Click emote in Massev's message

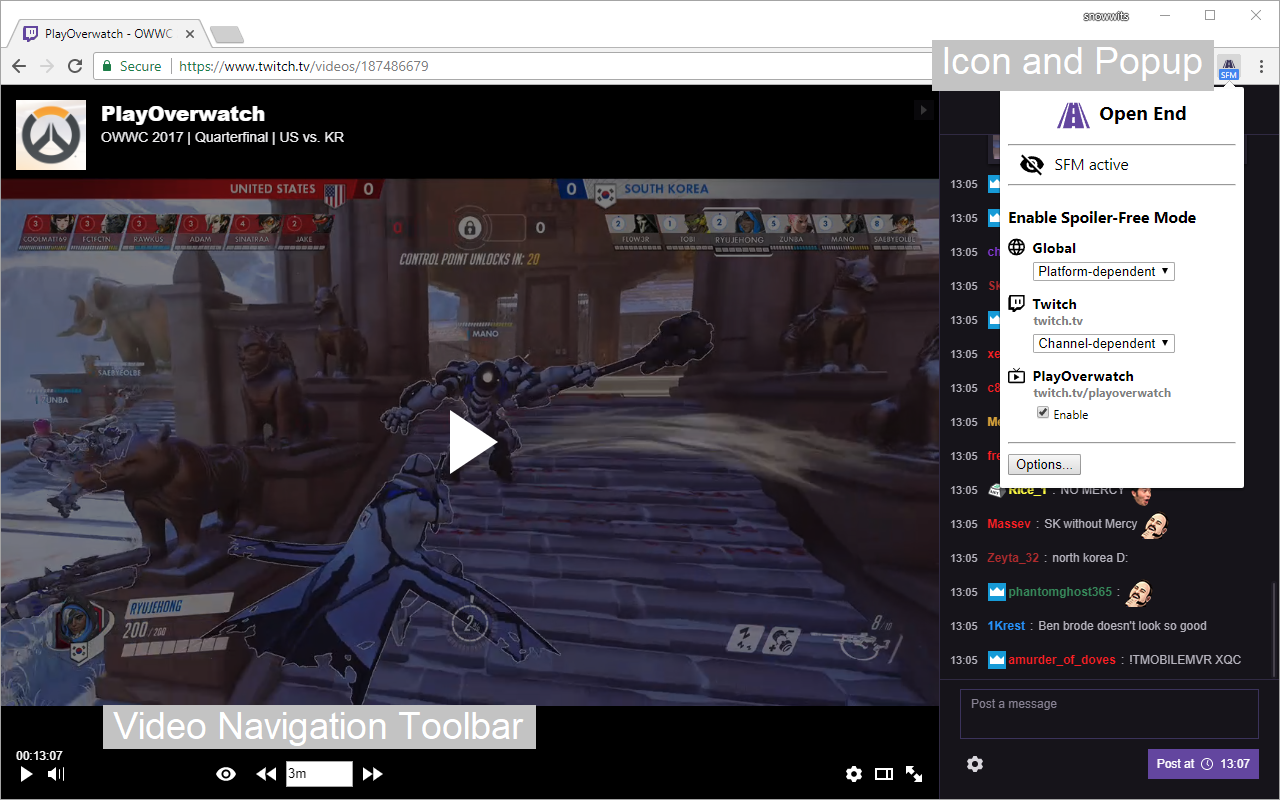click(1156, 524)
